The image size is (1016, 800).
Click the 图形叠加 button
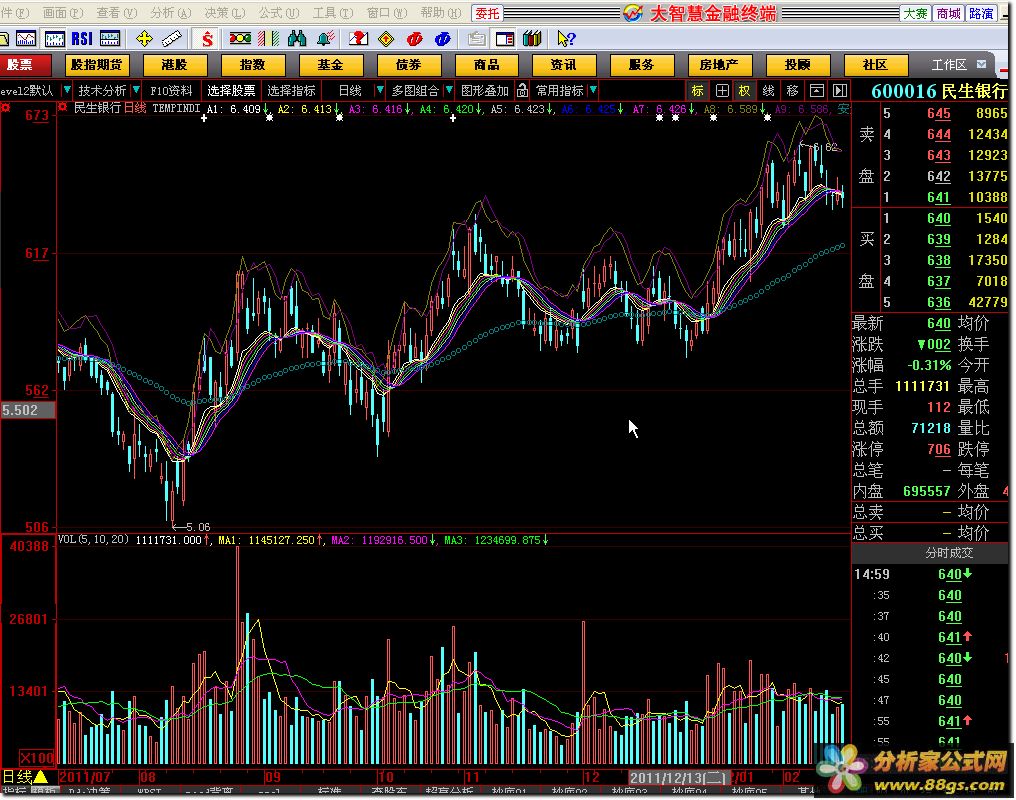485,91
